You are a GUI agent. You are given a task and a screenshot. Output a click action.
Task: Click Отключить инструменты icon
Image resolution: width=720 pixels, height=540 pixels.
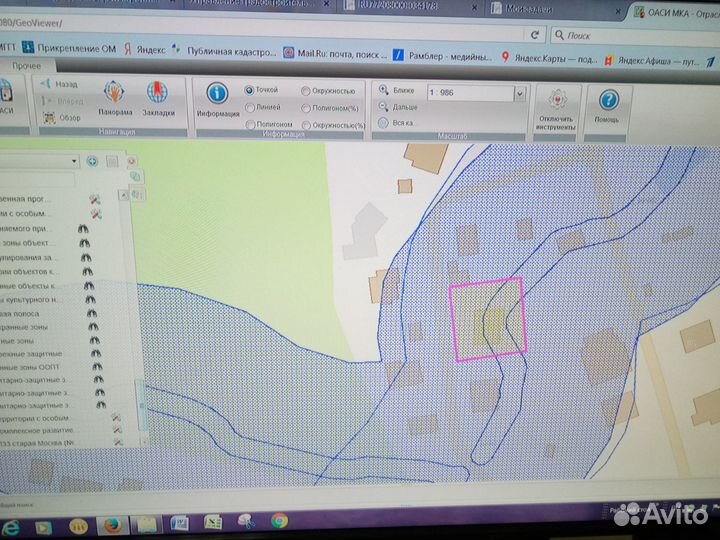click(x=555, y=102)
